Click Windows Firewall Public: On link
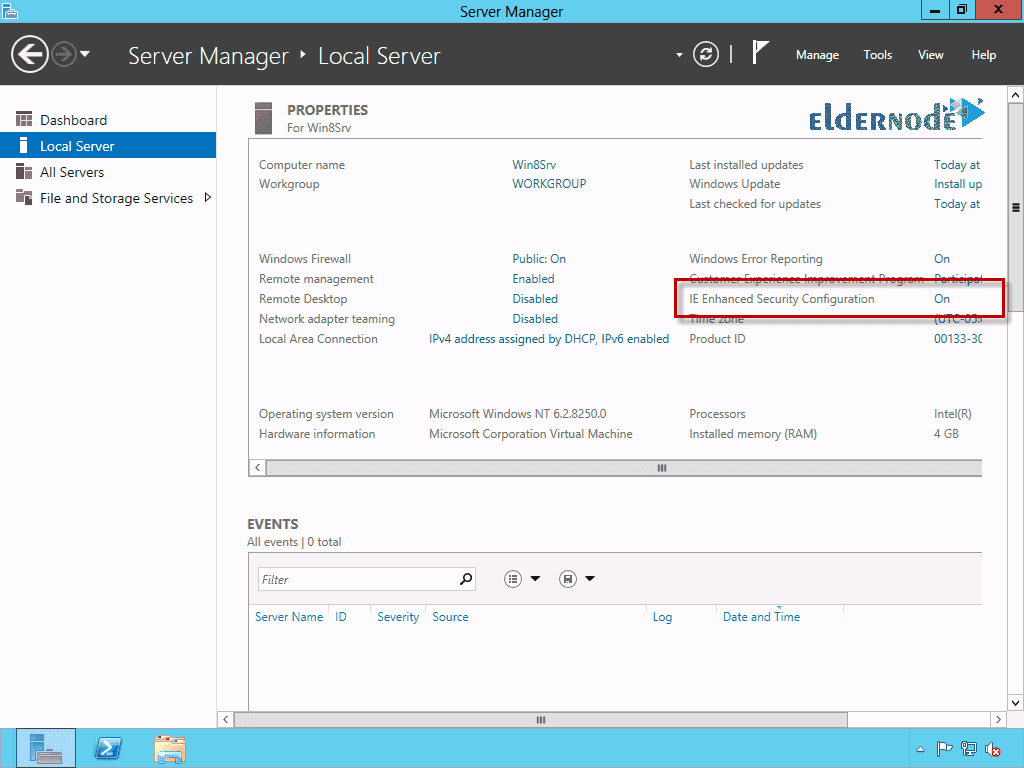This screenshot has width=1024, height=768. [539, 259]
